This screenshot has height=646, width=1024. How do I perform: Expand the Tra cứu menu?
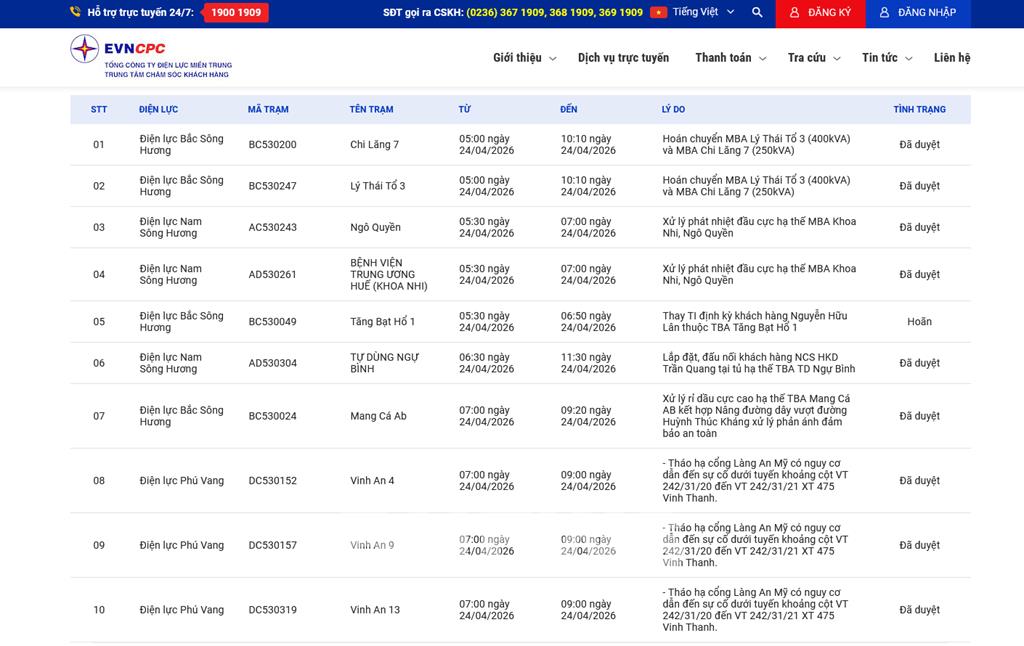813,58
